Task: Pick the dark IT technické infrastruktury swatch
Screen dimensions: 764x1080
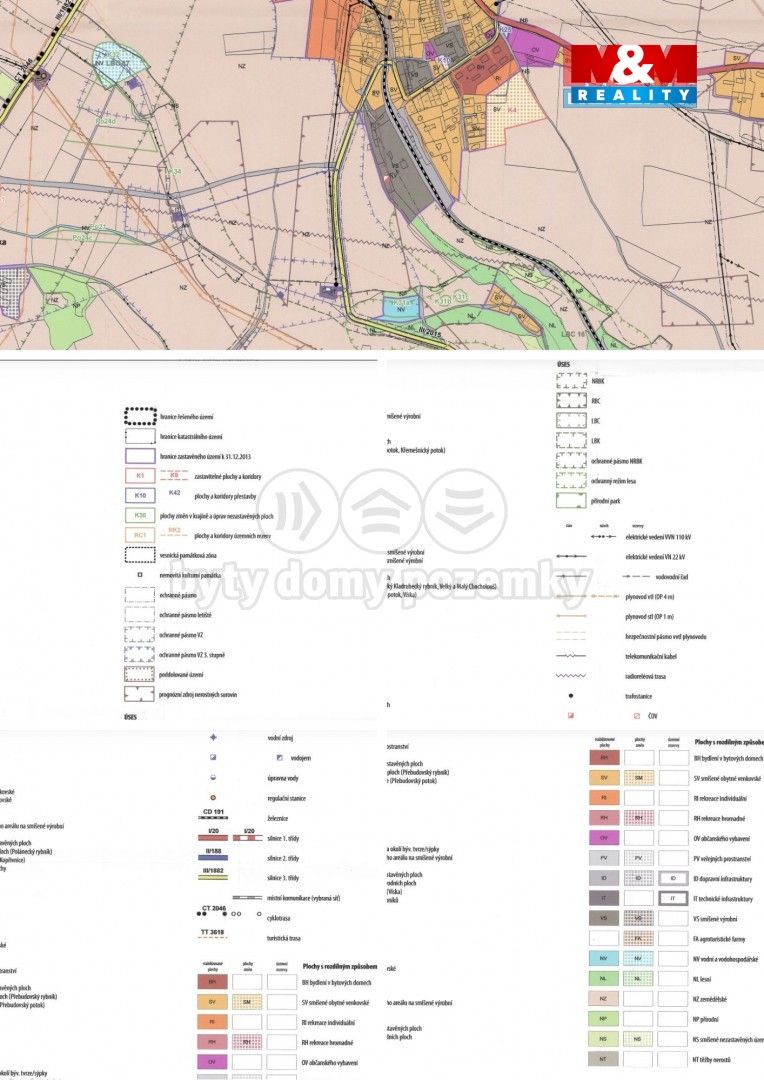Action: click(x=604, y=899)
